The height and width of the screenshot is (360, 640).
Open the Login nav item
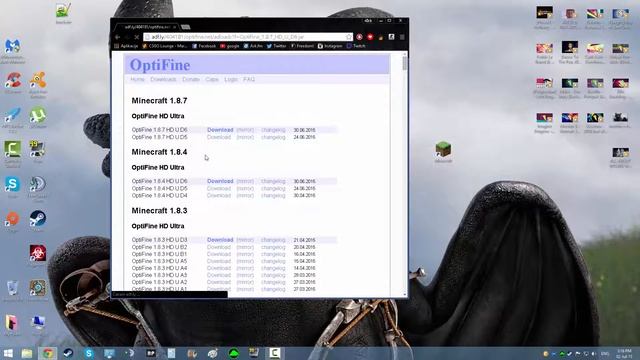231,79
